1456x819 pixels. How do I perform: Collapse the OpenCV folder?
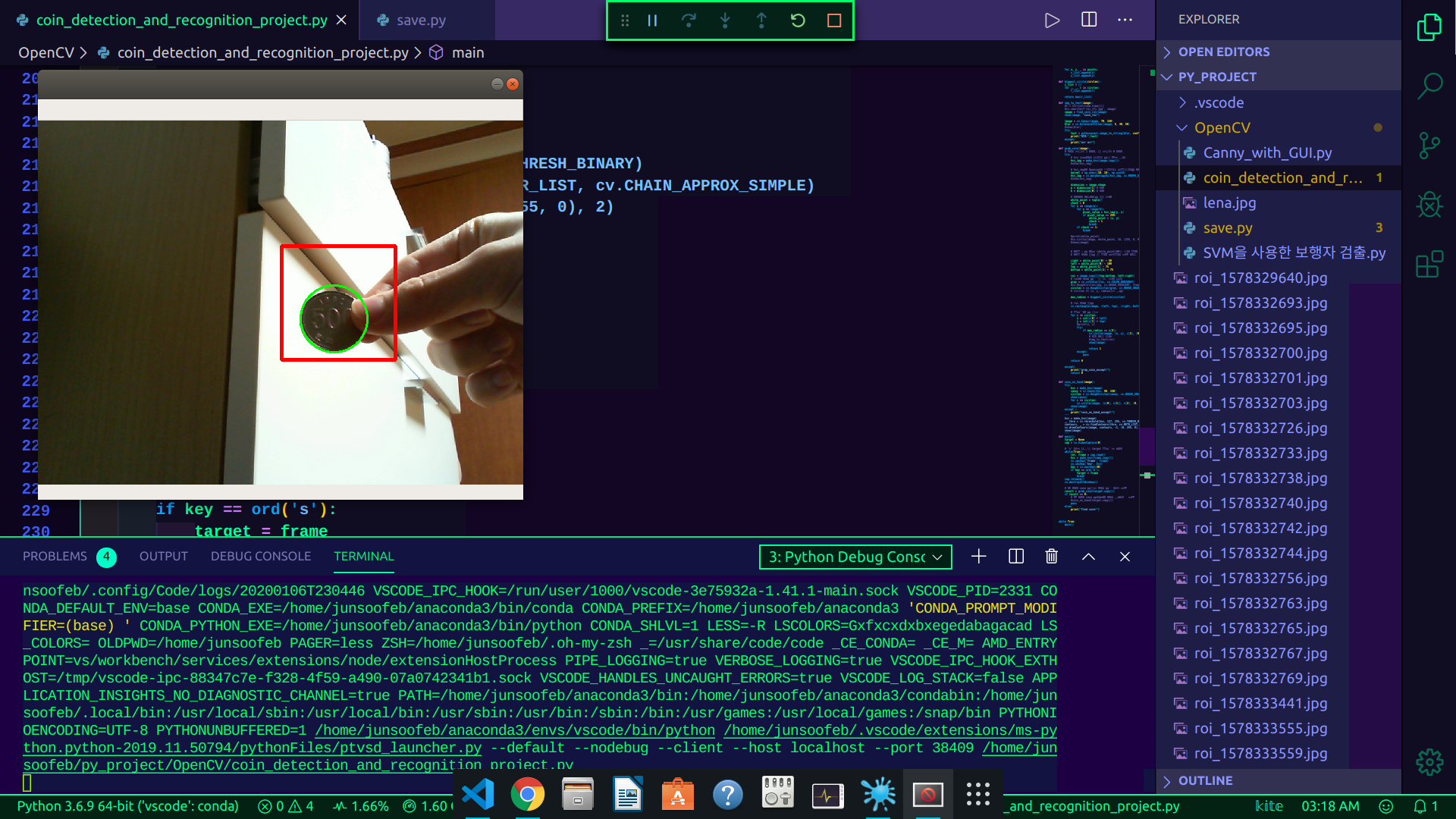[1181, 127]
